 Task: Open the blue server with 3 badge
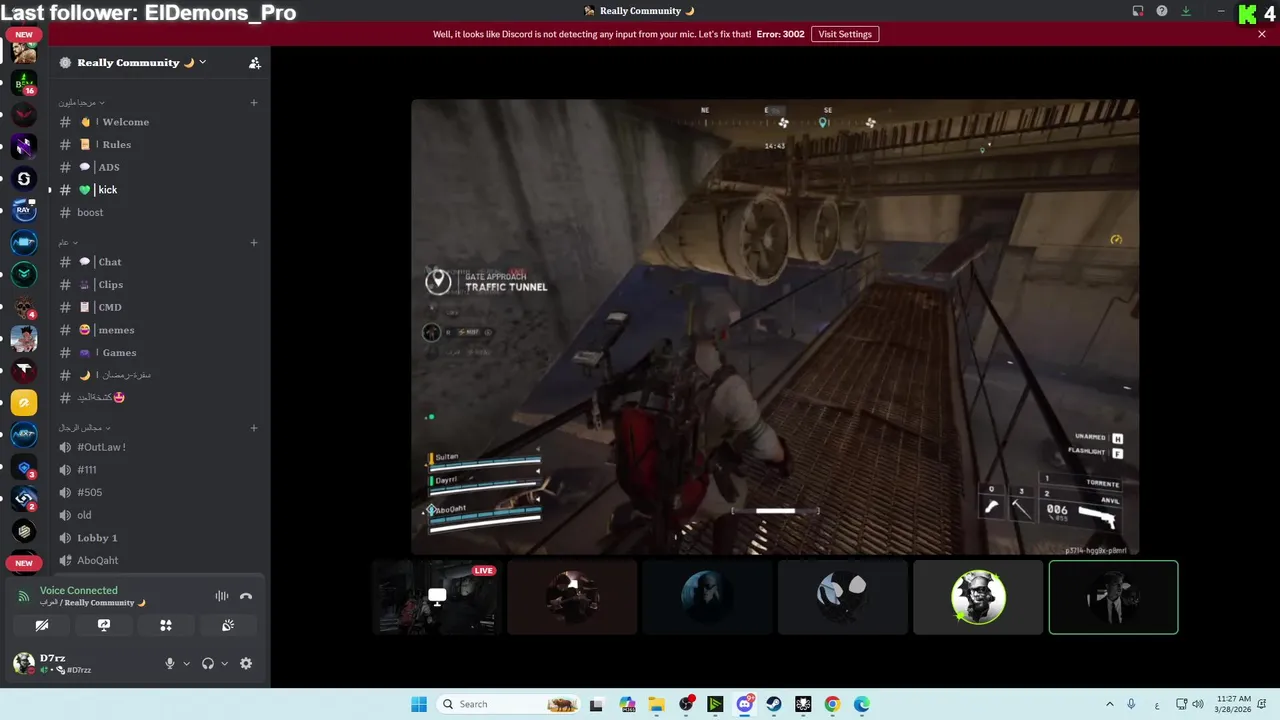pos(24,467)
